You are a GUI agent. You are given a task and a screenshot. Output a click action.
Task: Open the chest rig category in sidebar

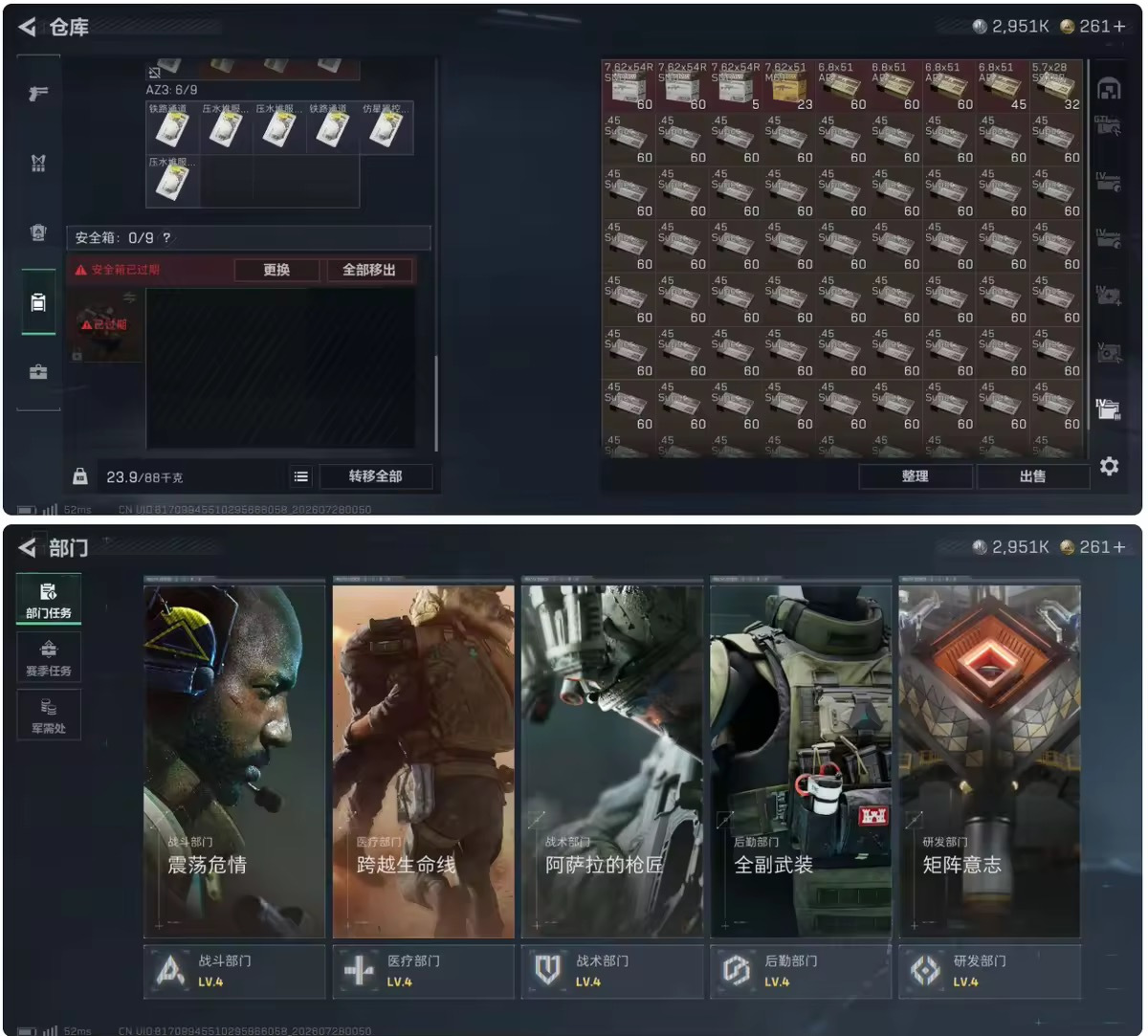[x=38, y=164]
